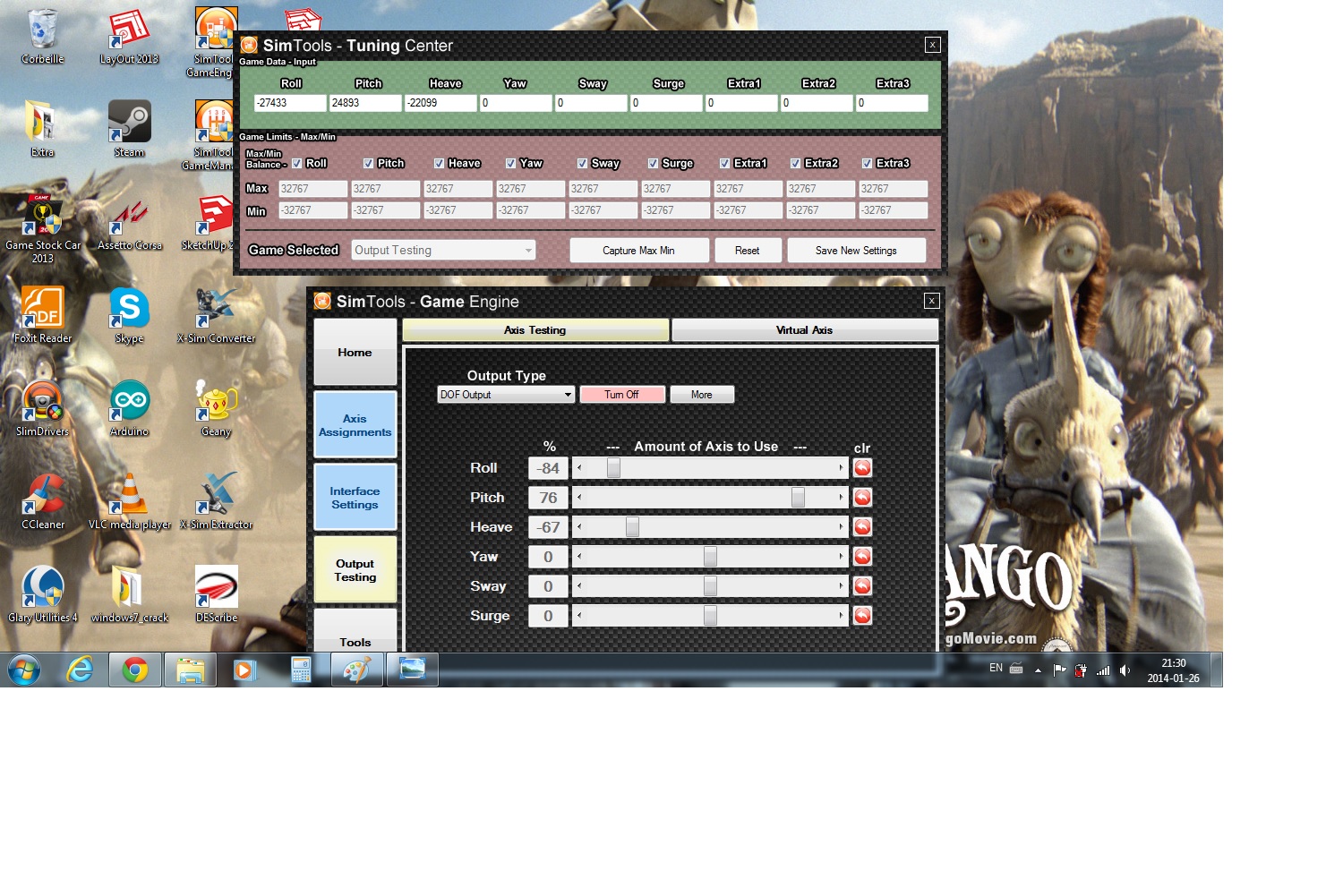Image resolution: width=1343 pixels, height=896 pixels.
Task: Clear the Yaw axis with its clr icon
Action: tap(862, 556)
